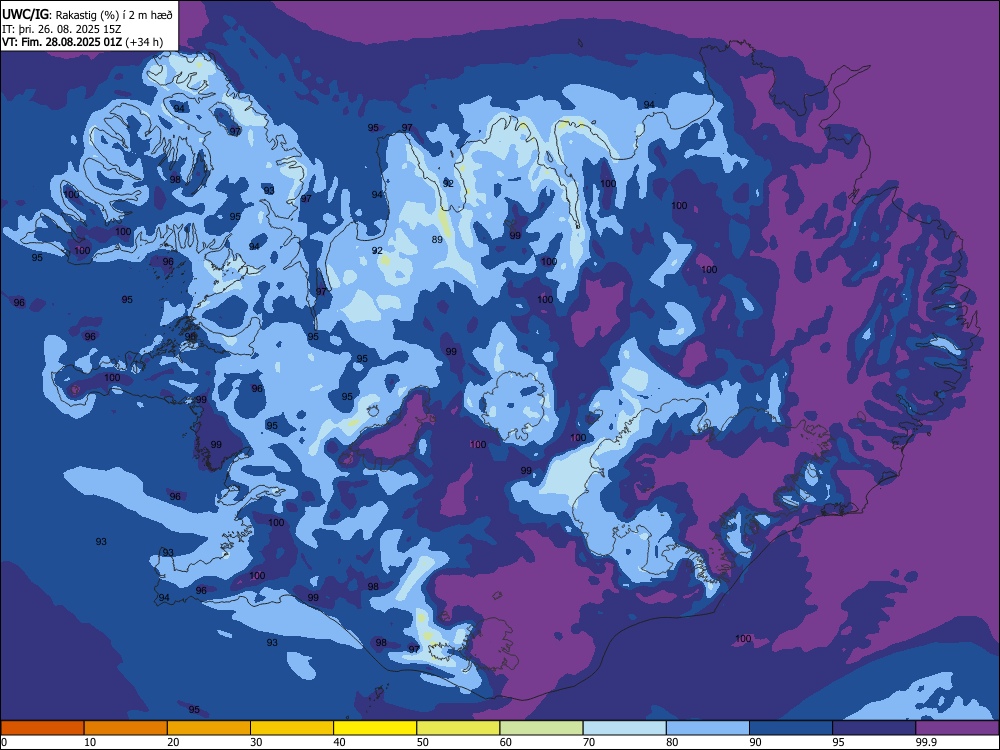Screen dimensions: 1000x750
Task: Click the '80' legend scale label
Action: pos(672,742)
